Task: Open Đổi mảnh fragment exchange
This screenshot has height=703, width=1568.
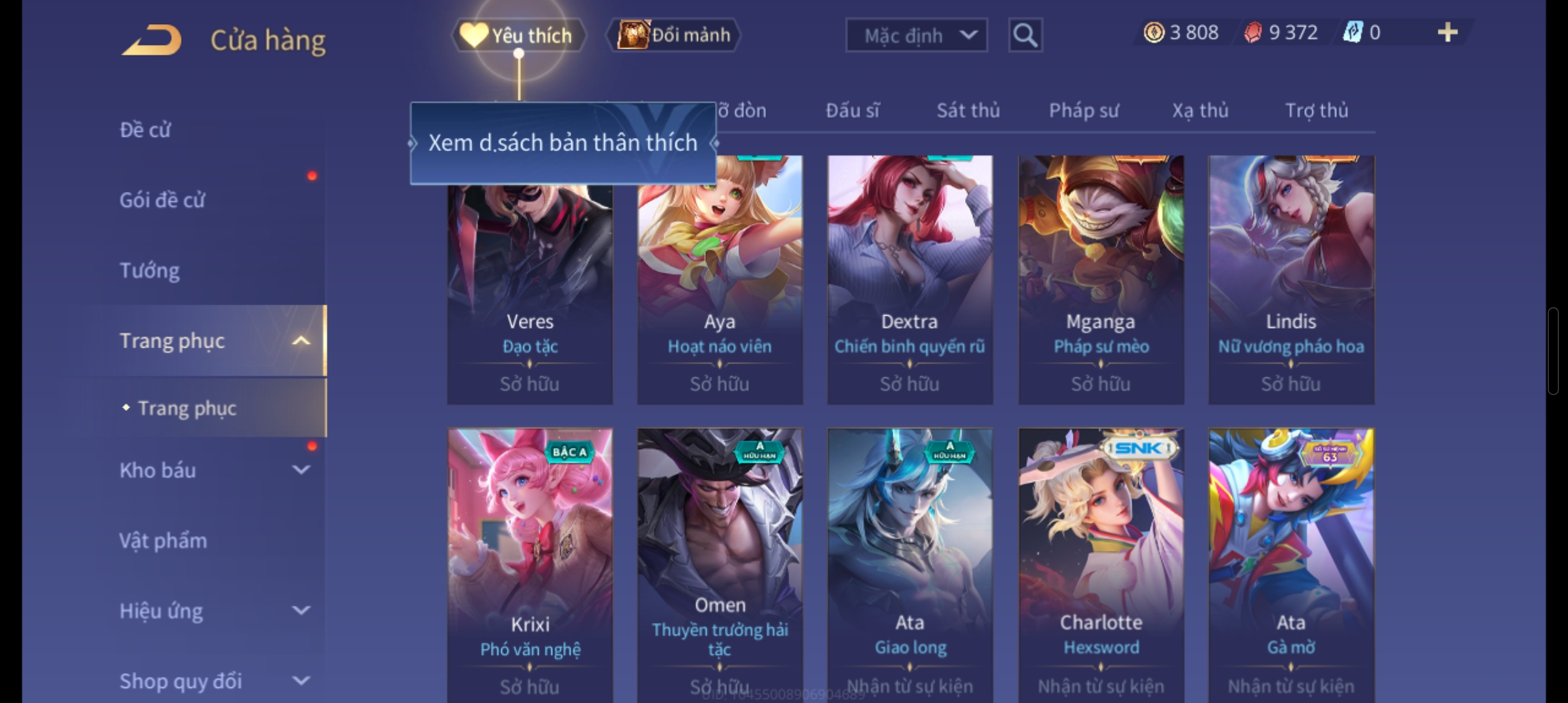Action: [674, 35]
